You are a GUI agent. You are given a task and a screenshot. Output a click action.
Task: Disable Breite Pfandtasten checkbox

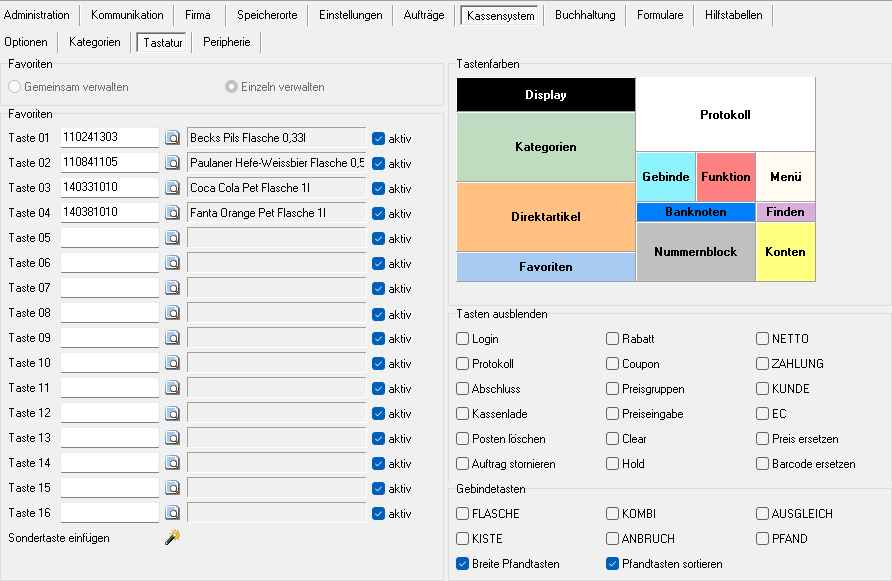(463, 564)
